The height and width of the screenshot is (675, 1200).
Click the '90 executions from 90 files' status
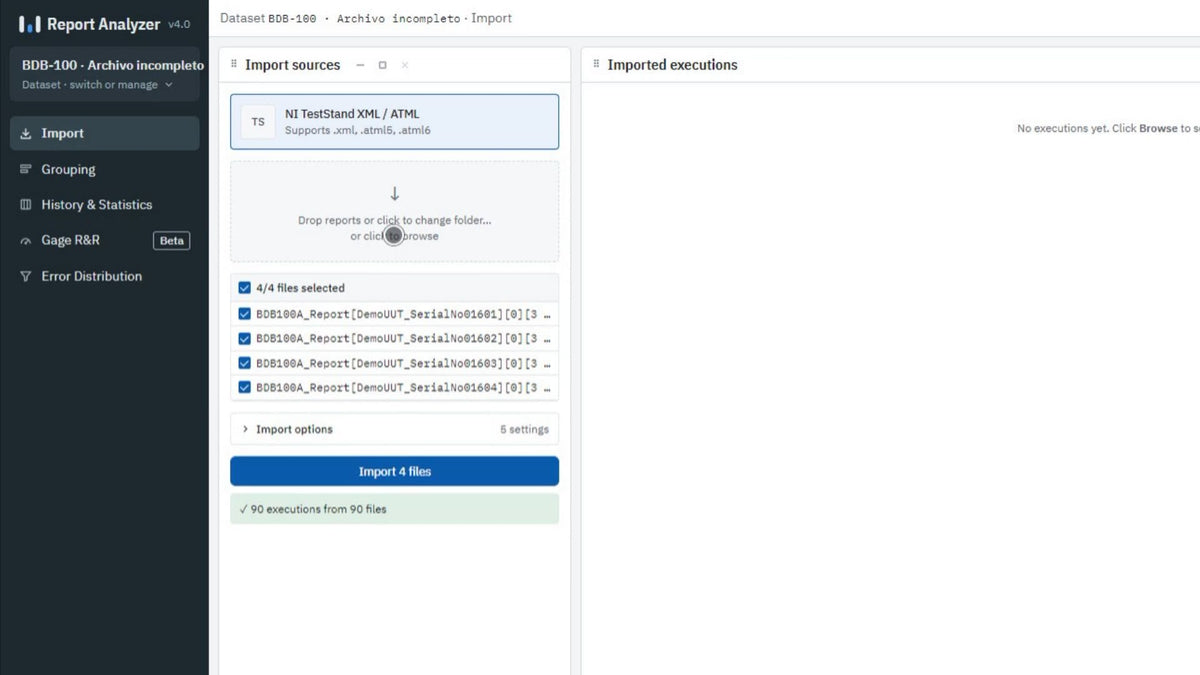[395, 509]
